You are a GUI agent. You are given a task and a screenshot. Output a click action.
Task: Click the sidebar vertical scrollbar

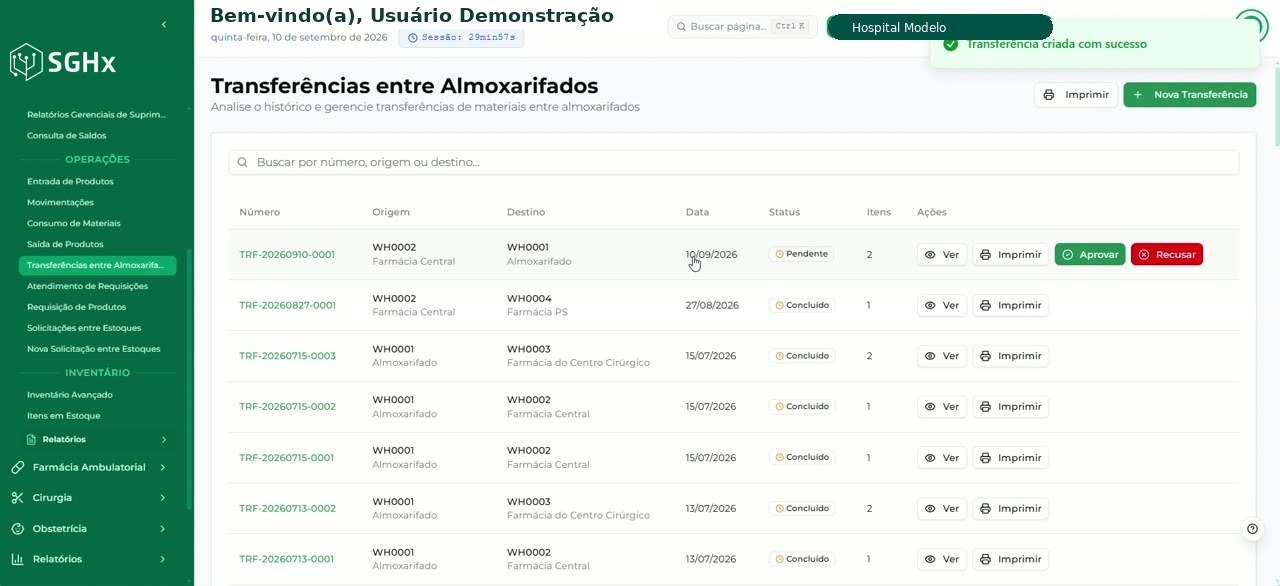(188, 380)
